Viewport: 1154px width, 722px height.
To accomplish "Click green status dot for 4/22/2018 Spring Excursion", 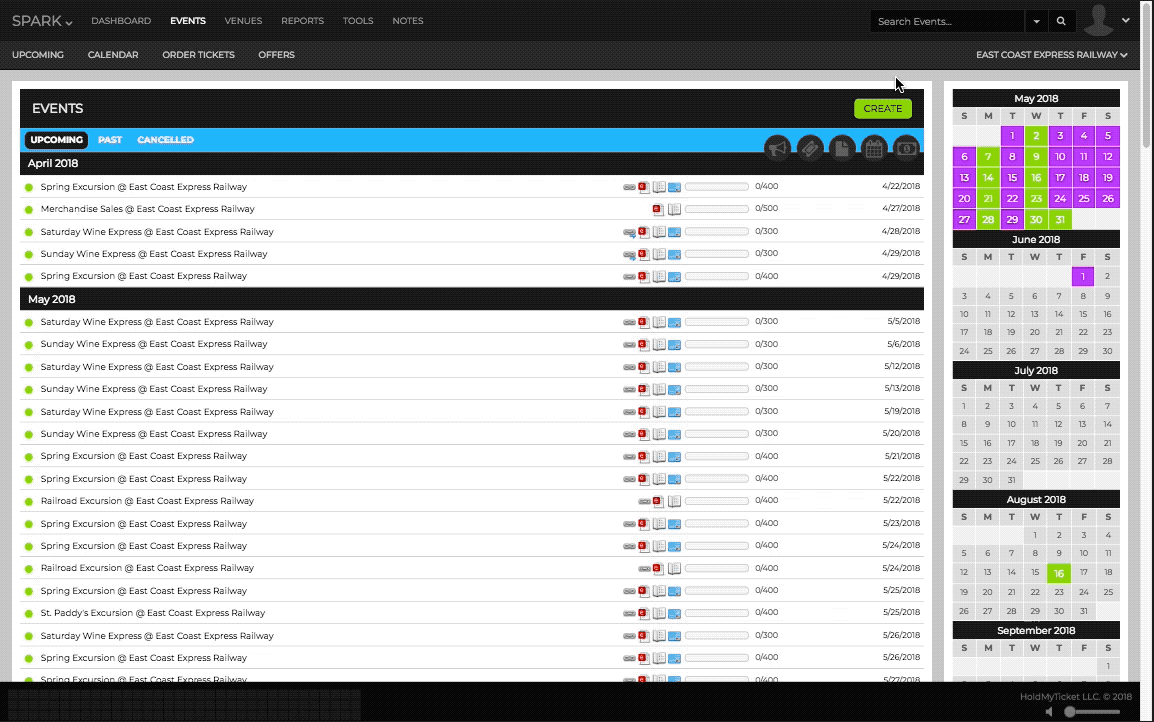I will coord(29,188).
